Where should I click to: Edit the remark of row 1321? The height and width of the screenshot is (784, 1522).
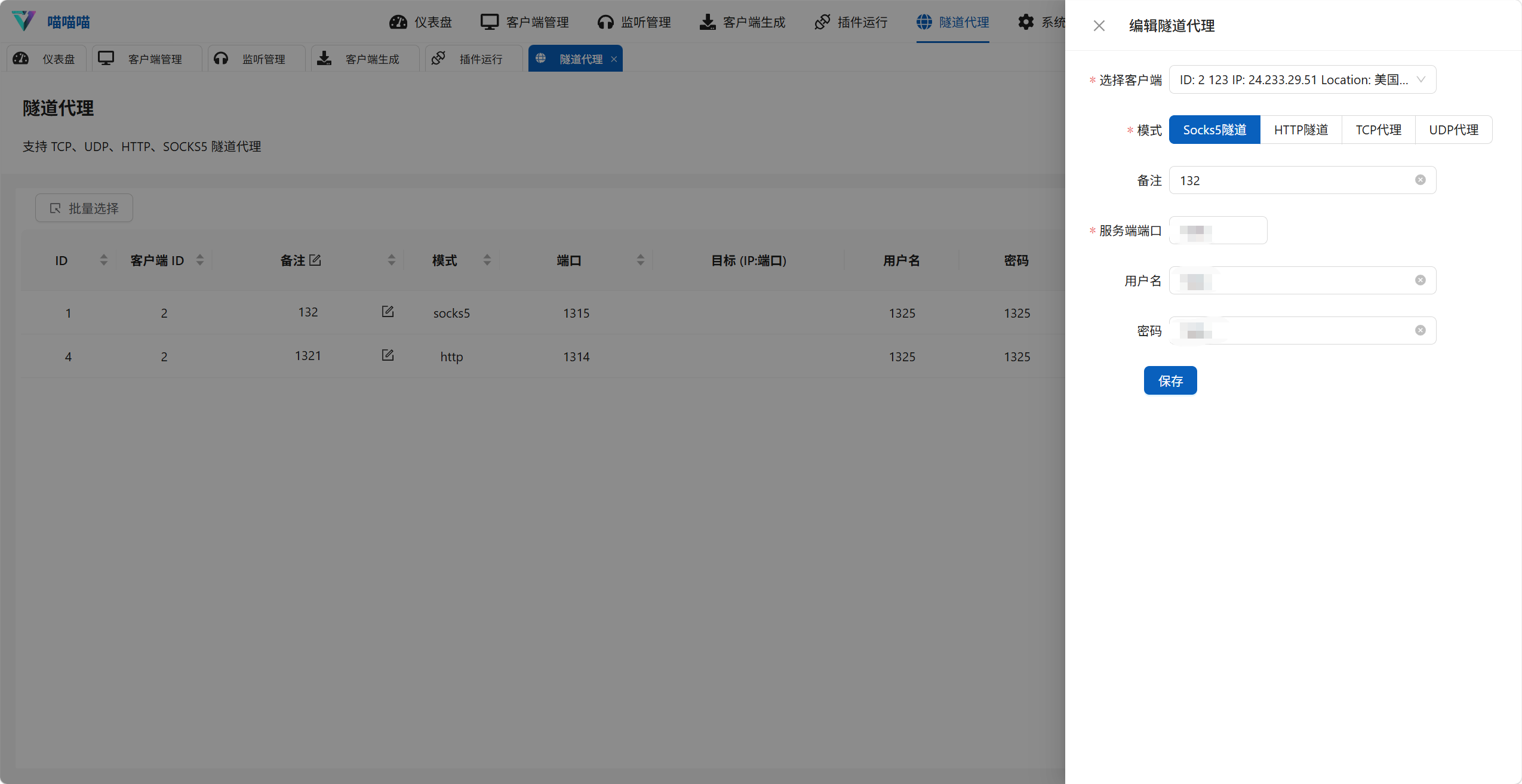(x=388, y=355)
